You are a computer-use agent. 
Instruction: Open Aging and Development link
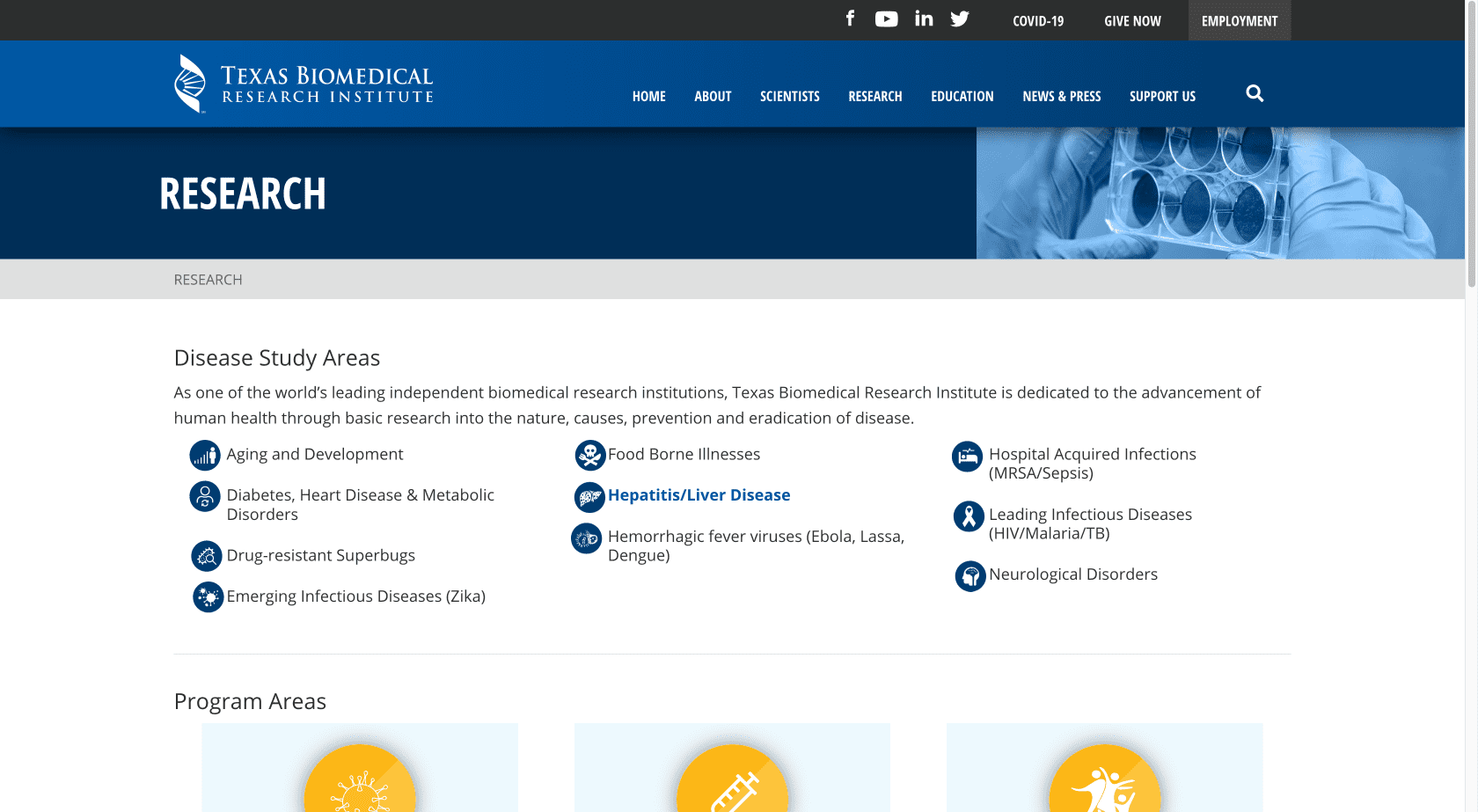click(315, 454)
